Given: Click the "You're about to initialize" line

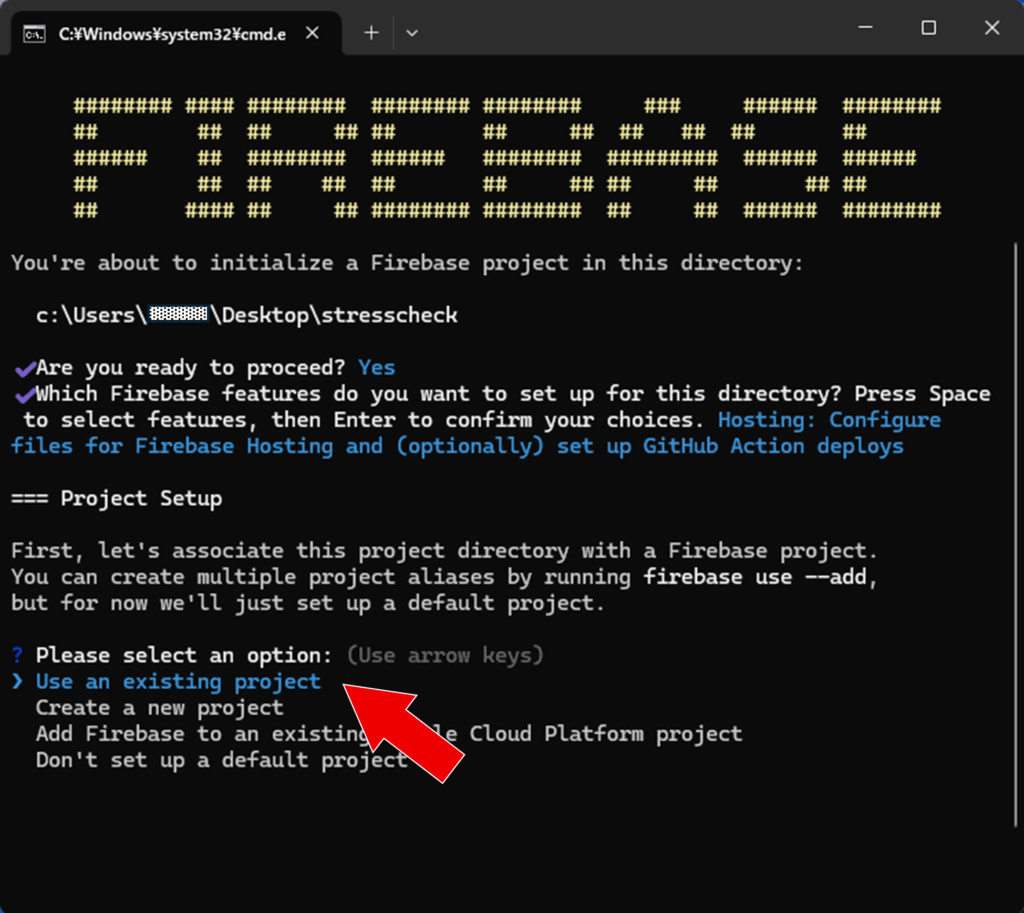Looking at the screenshot, I should (407, 263).
